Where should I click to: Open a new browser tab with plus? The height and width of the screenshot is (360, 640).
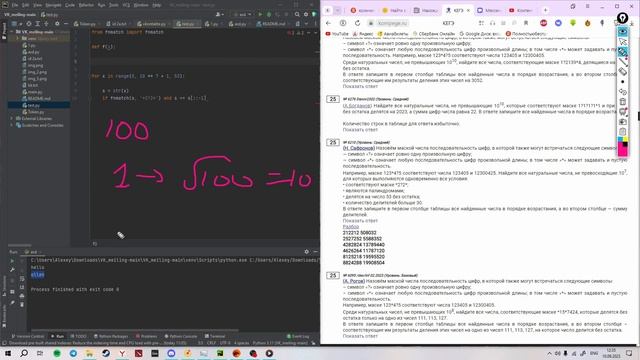pyautogui.click(x=545, y=10)
